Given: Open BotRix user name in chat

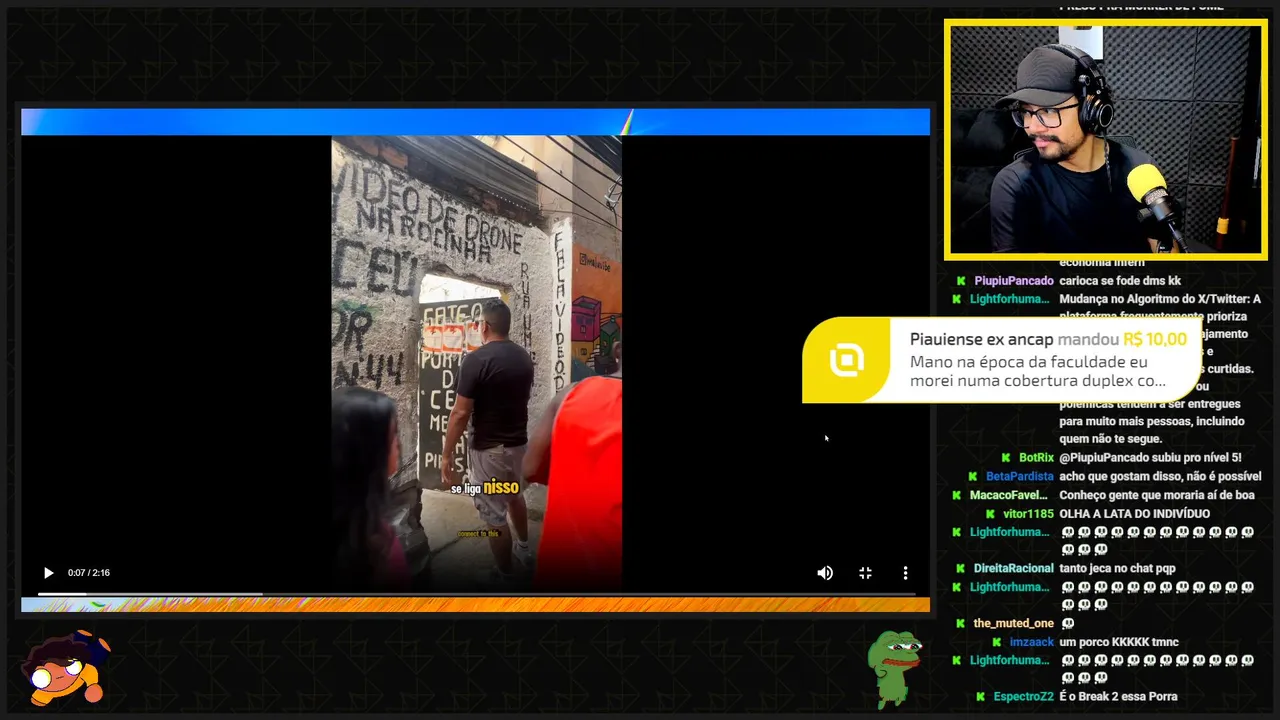Looking at the screenshot, I should pyautogui.click(x=1036, y=458).
